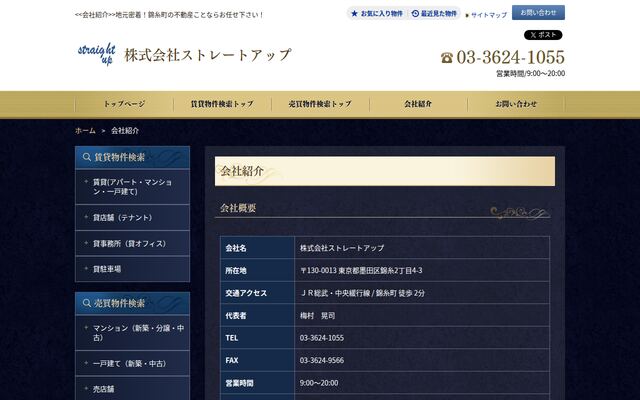Click the 株式会社ストレートアップ header title
The height and width of the screenshot is (400, 640).
208,55
